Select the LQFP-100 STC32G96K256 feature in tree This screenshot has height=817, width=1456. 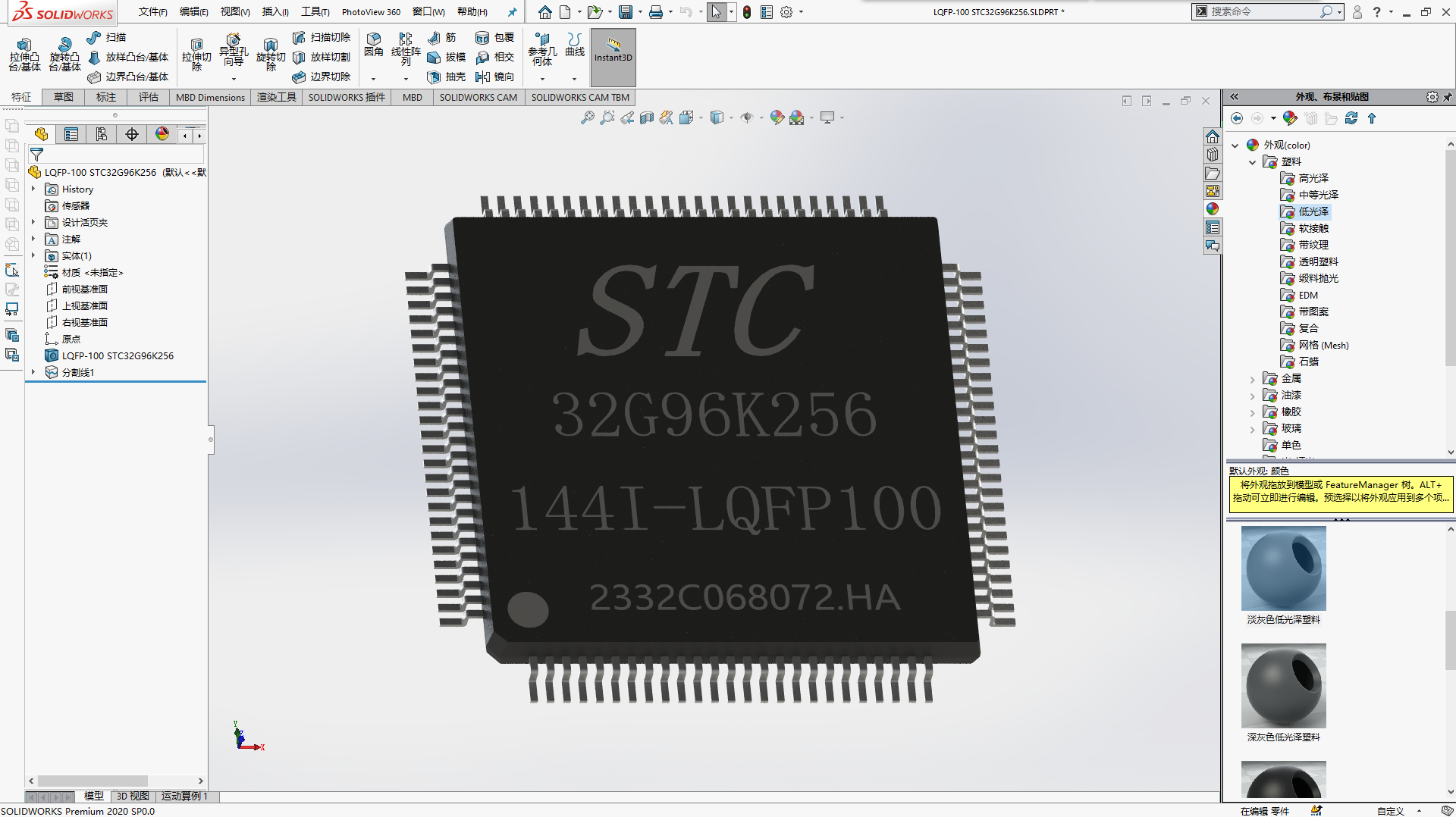coord(109,355)
